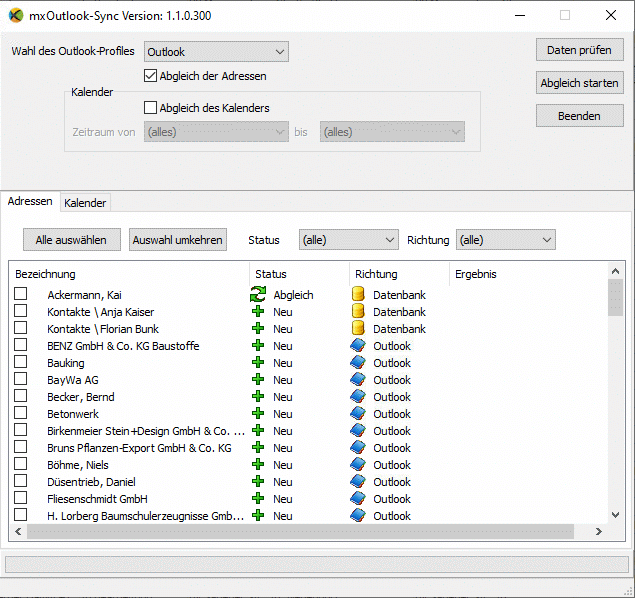Screen dimensions: 635x598
Task: Check the BayWa AG row checkbox
Action: pos(21,379)
